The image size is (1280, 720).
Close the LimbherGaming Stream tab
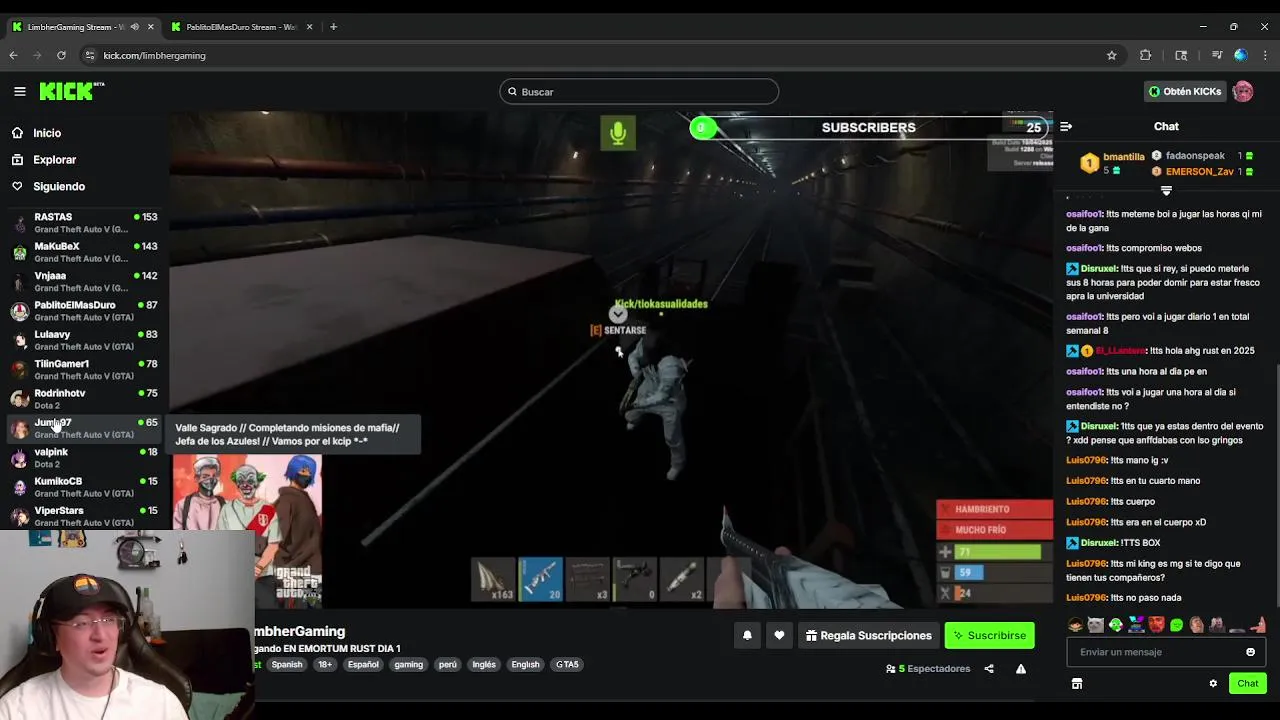(151, 27)
